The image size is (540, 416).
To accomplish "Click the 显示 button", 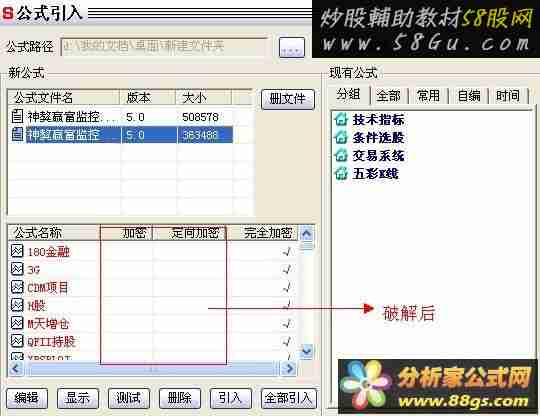I will point(78,398).
